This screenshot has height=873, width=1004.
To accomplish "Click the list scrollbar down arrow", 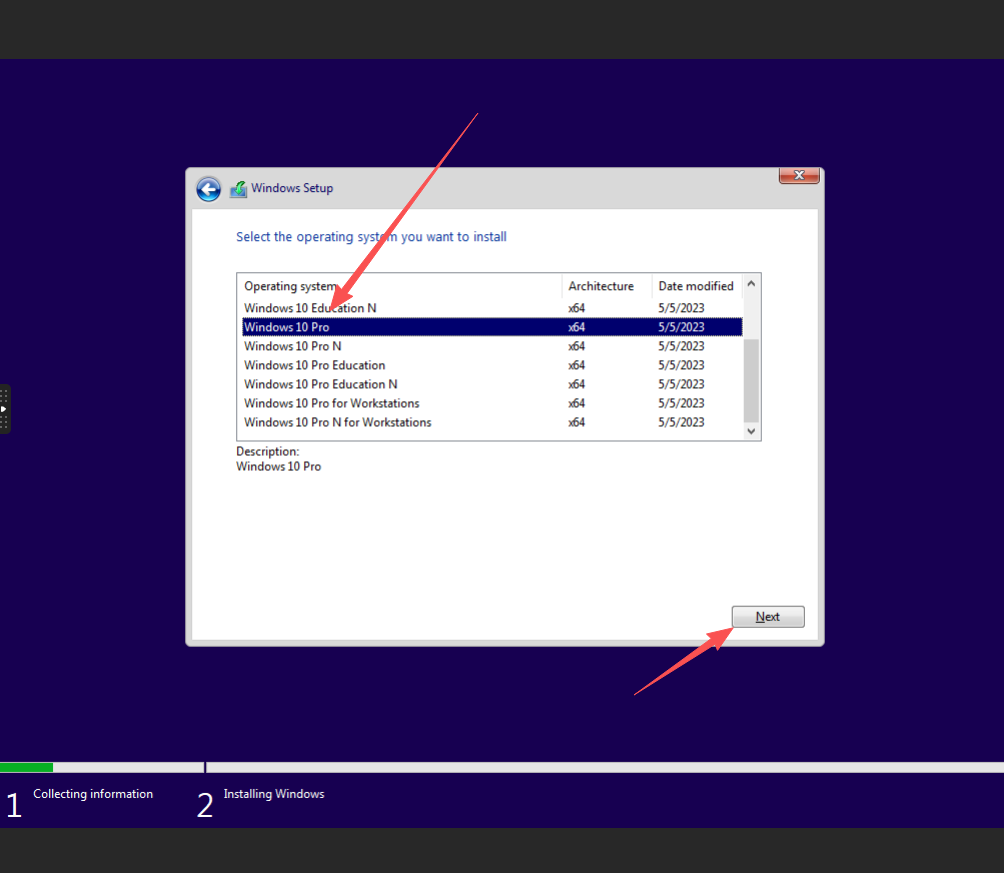I will tap(751, 431).
